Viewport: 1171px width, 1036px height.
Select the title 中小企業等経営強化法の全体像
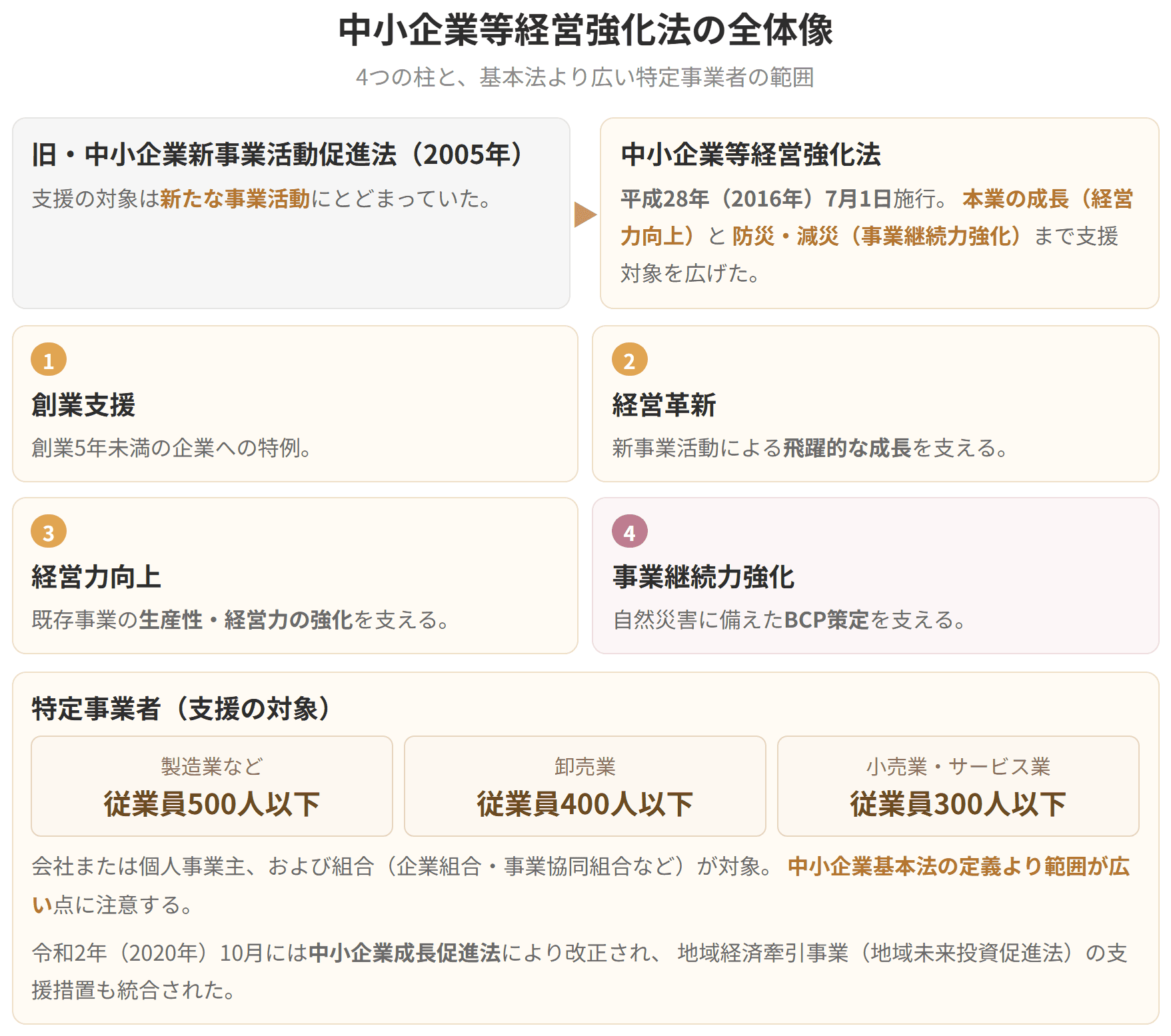point(586,30)
